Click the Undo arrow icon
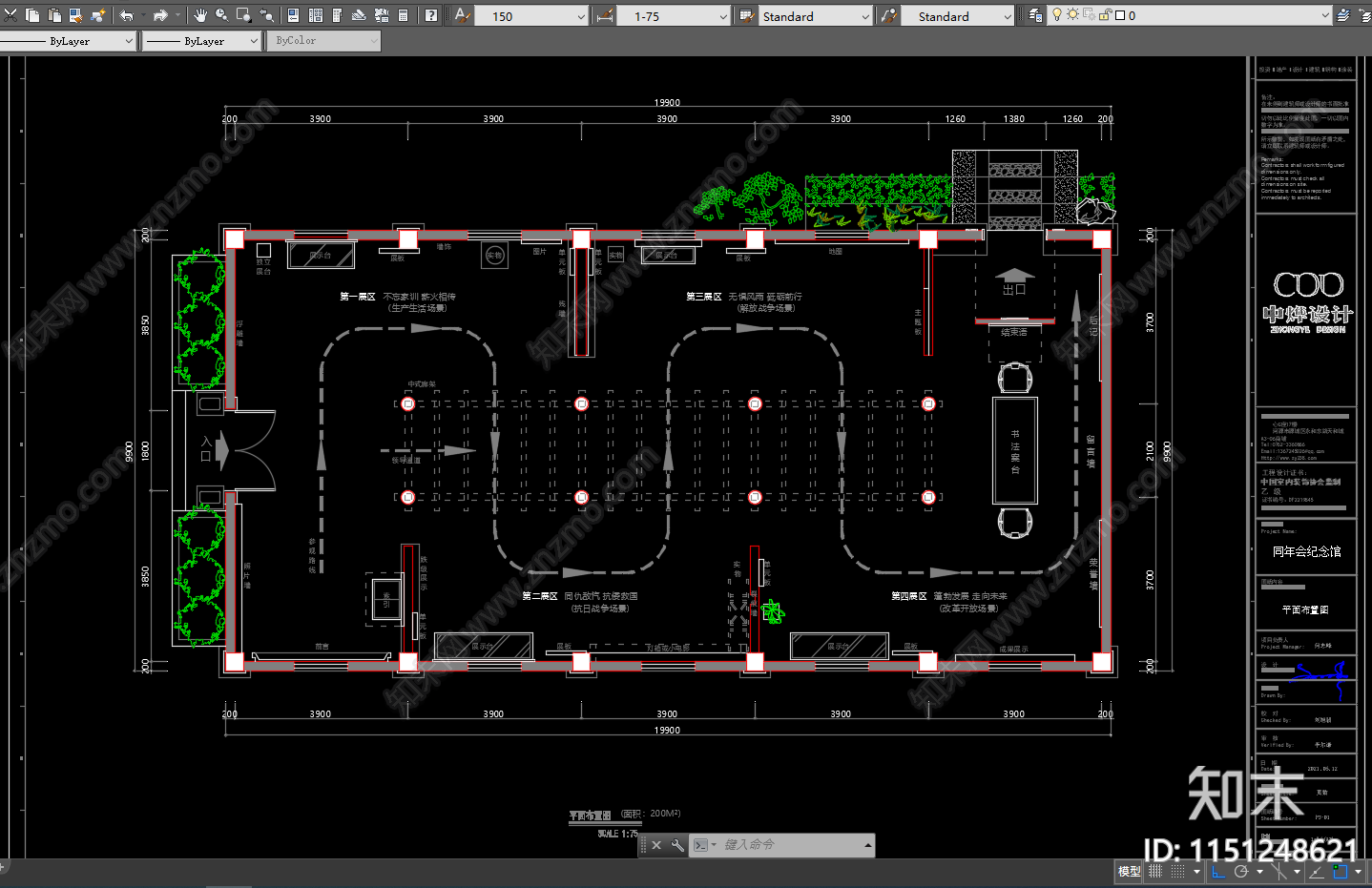Screen dimensions: 1372x888 point(127,15)
